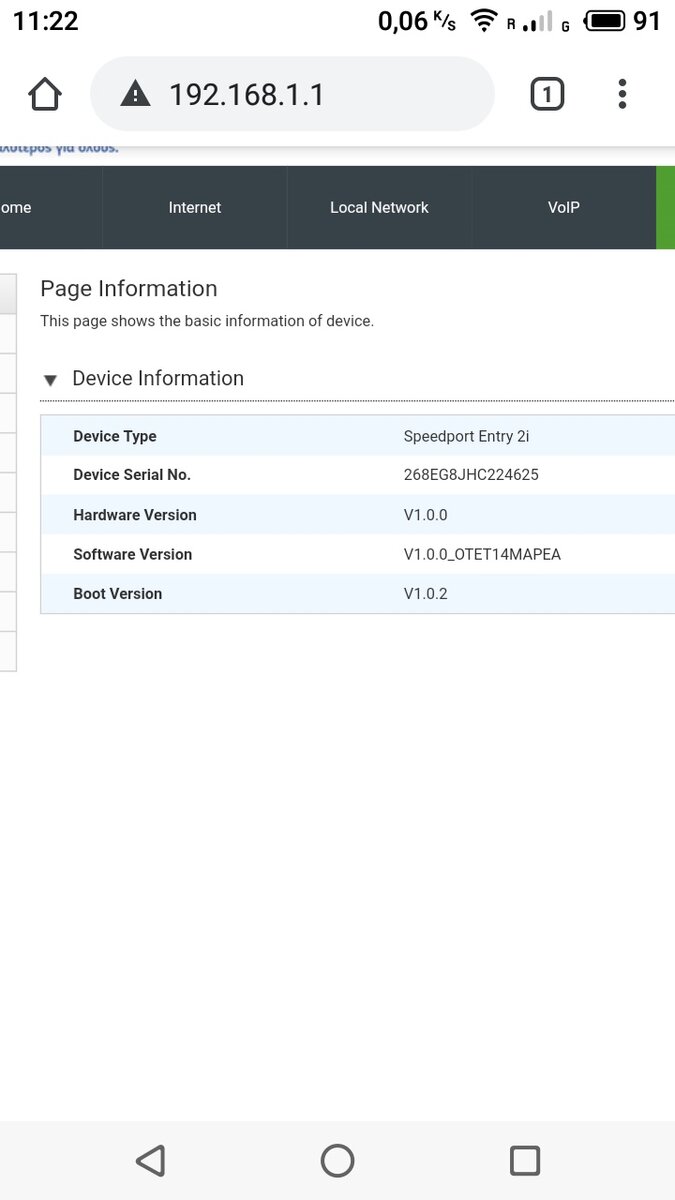
Task: Tap the Wi-Fi status icon
Action: tap(485, 20)
